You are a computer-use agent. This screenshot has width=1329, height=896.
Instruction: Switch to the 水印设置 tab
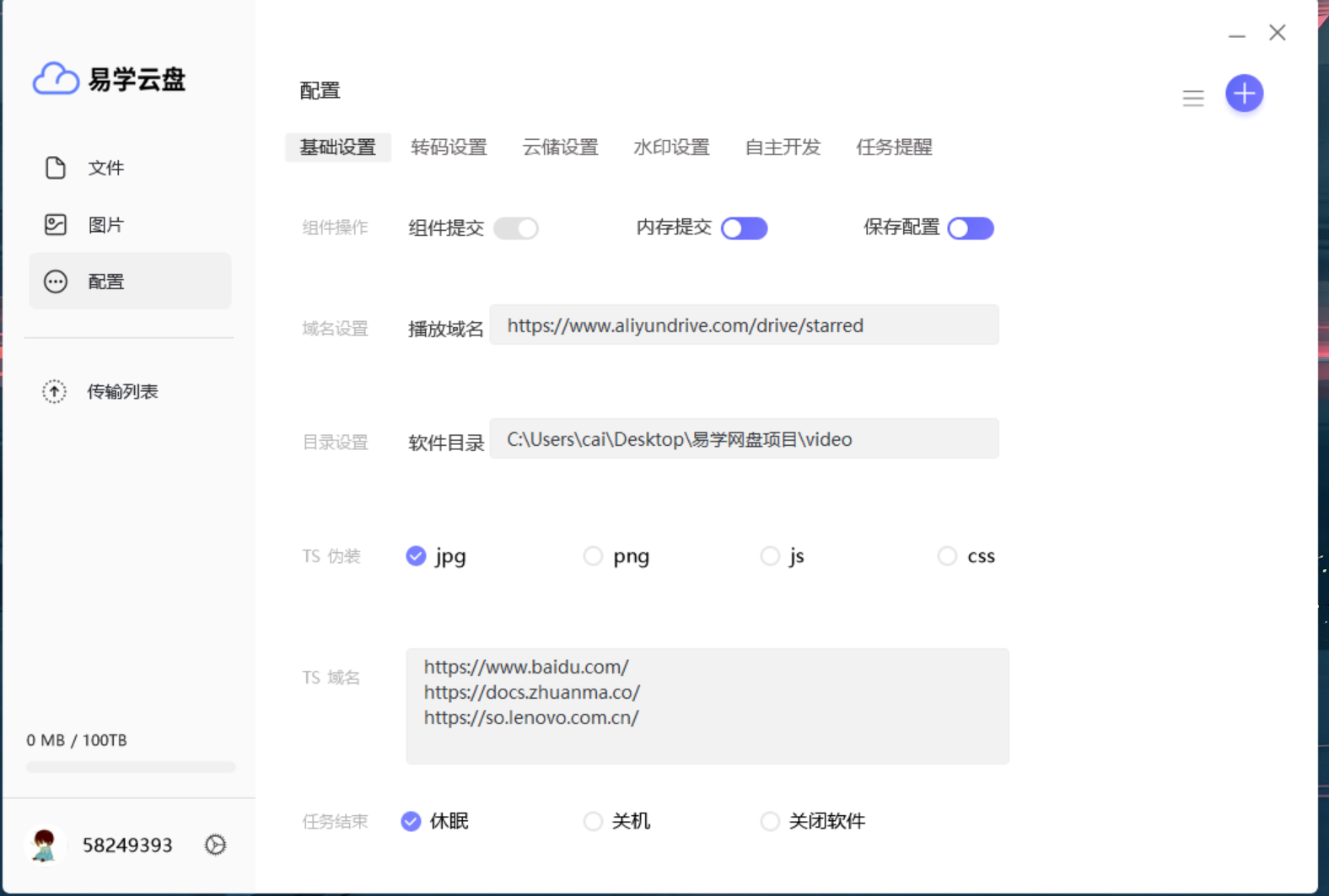671,148
